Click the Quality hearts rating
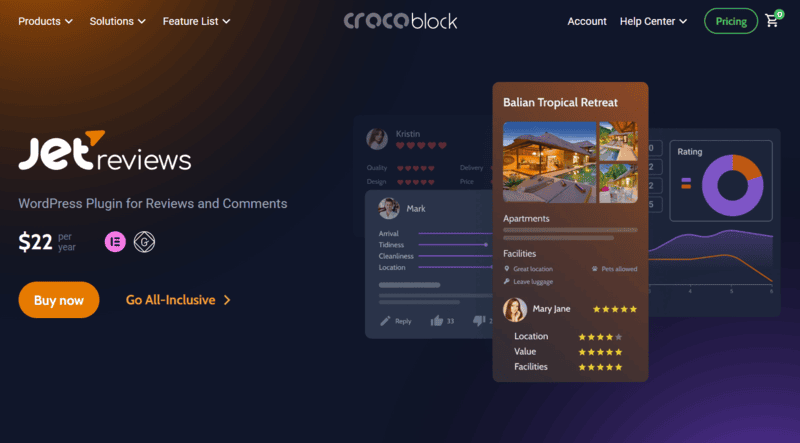The height and width of the screenshot is (443, 800). (x=416, y=168)
